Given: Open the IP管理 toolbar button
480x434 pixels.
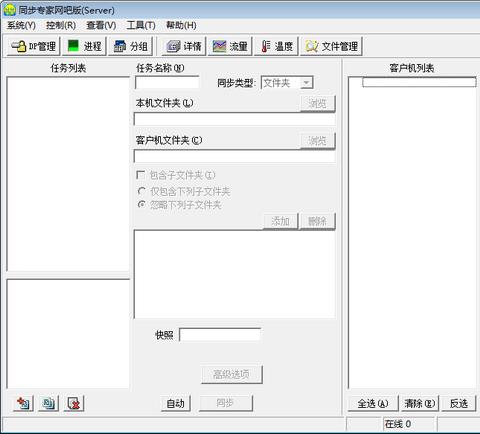Looking at the screenshot, I should [33, 46].
